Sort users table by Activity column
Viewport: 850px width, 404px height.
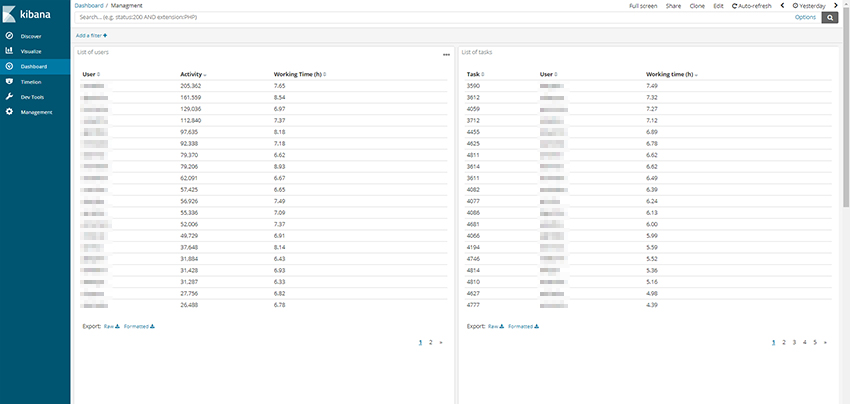[192, 74]
